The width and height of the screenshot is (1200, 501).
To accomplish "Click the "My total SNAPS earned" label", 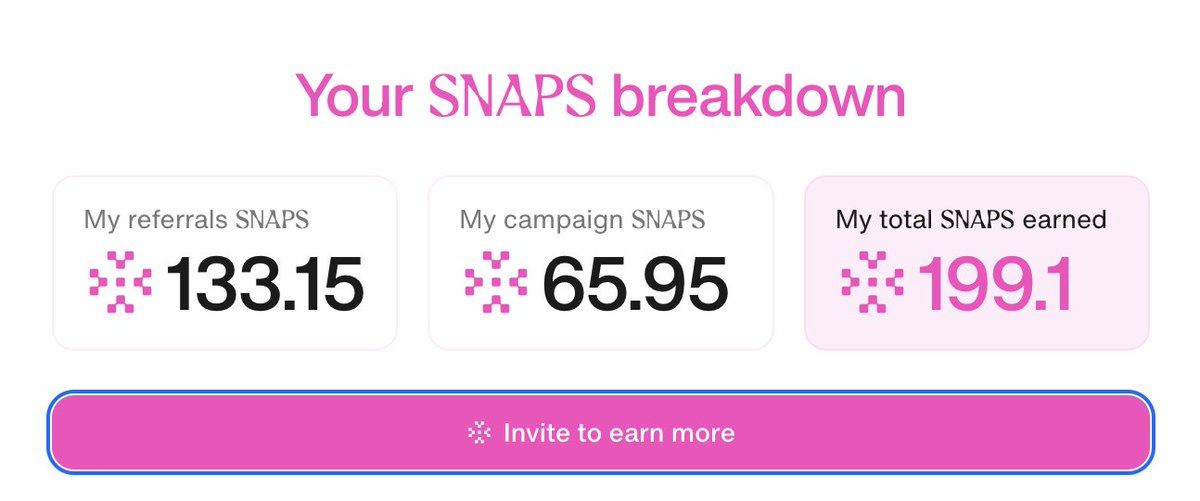I will pos(971,219).
